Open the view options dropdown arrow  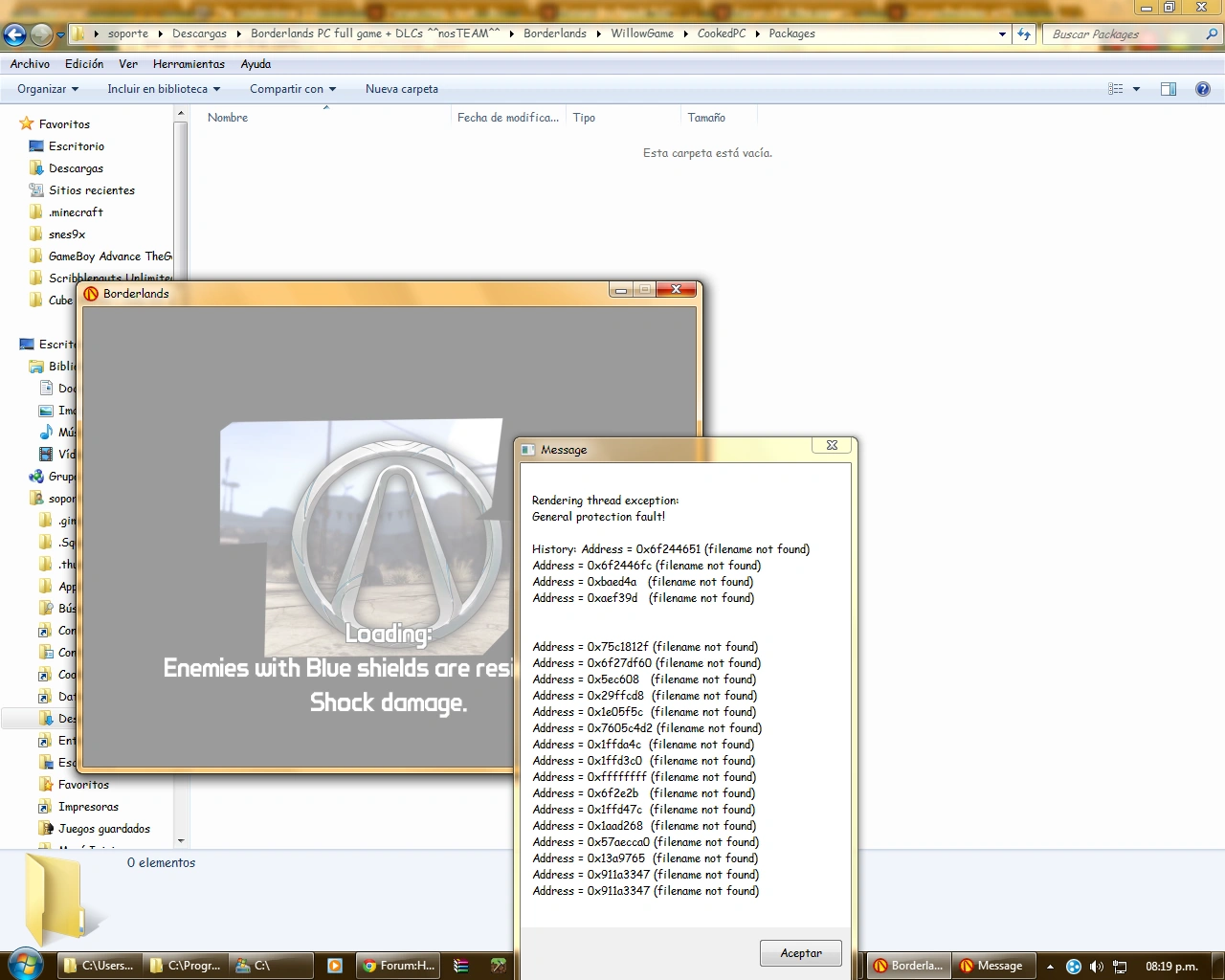coord(1137,89)
